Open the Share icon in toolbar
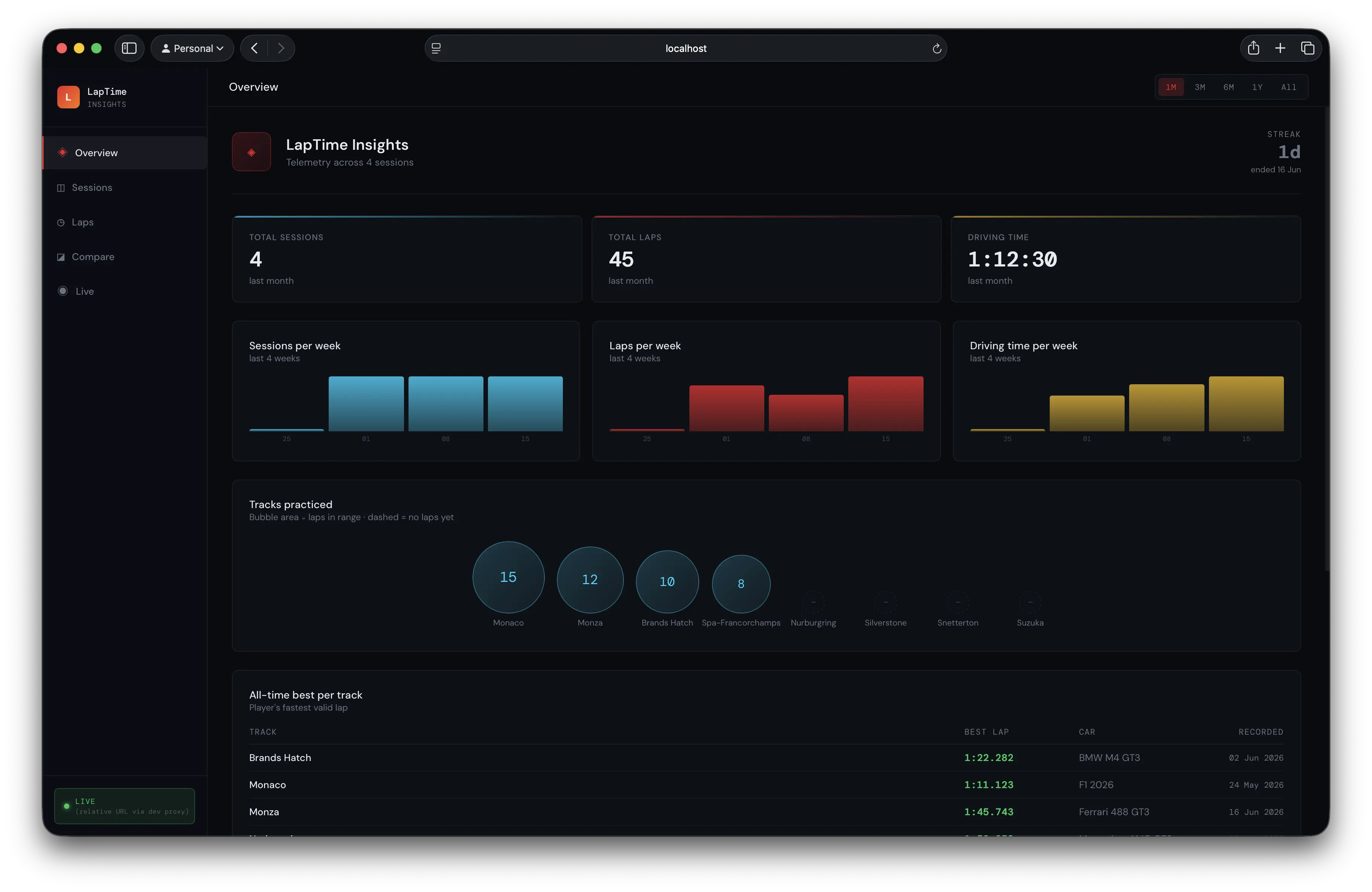The image size is (1372, 892). pyautogui.click(x=1253, y=49)
